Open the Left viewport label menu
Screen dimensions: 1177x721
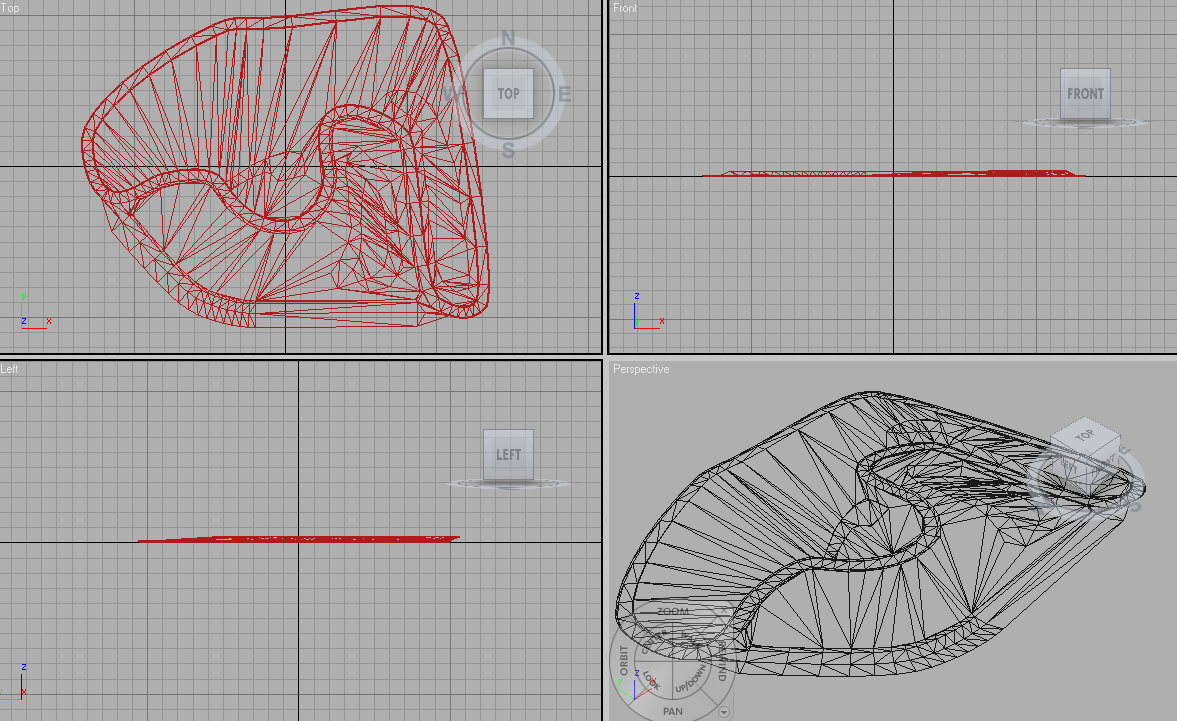point(9,369)
